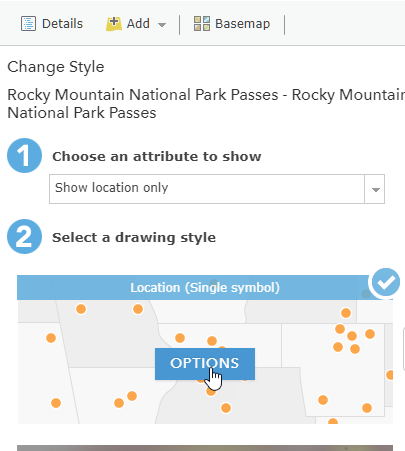Click the Rocky Mountain National Park Passes title
This screenshot has width=405, height=451.
coord(206,104)
